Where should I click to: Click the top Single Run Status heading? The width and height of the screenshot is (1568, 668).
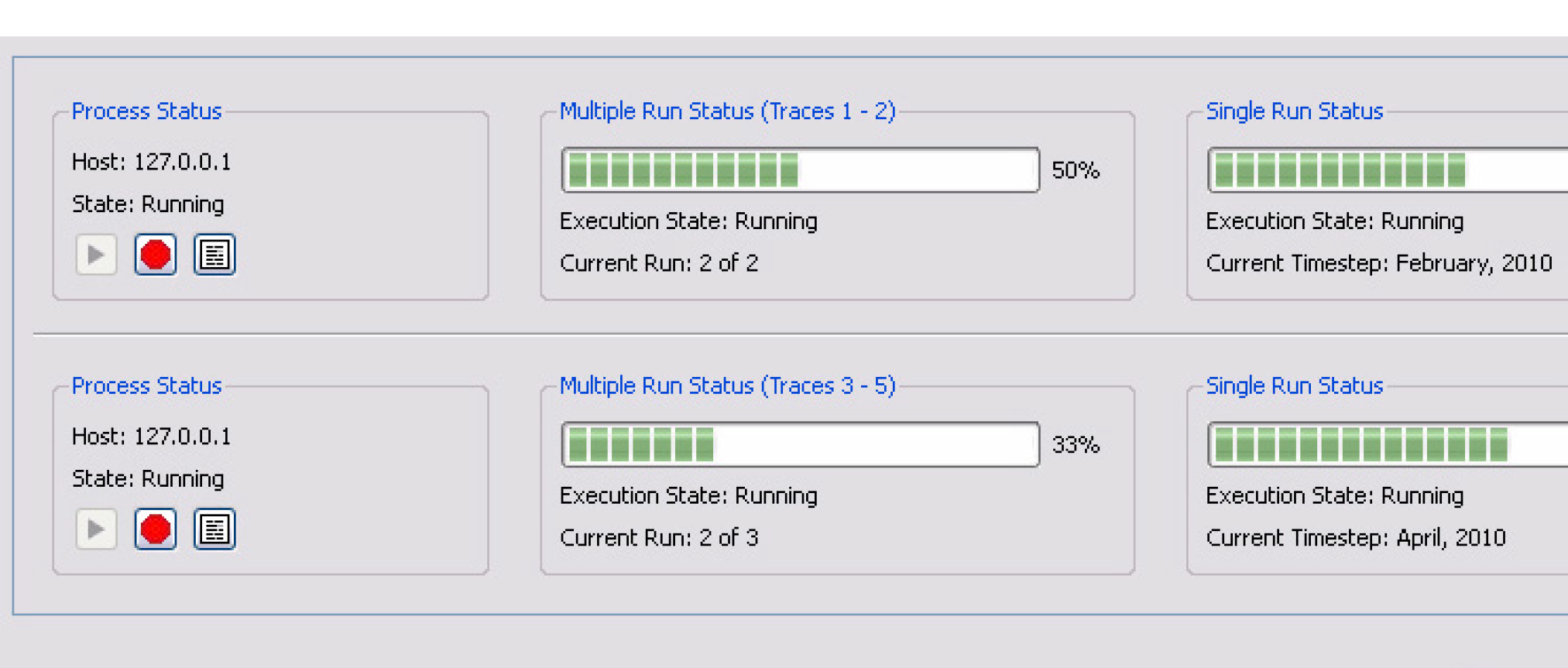[x=1294, y=111]
